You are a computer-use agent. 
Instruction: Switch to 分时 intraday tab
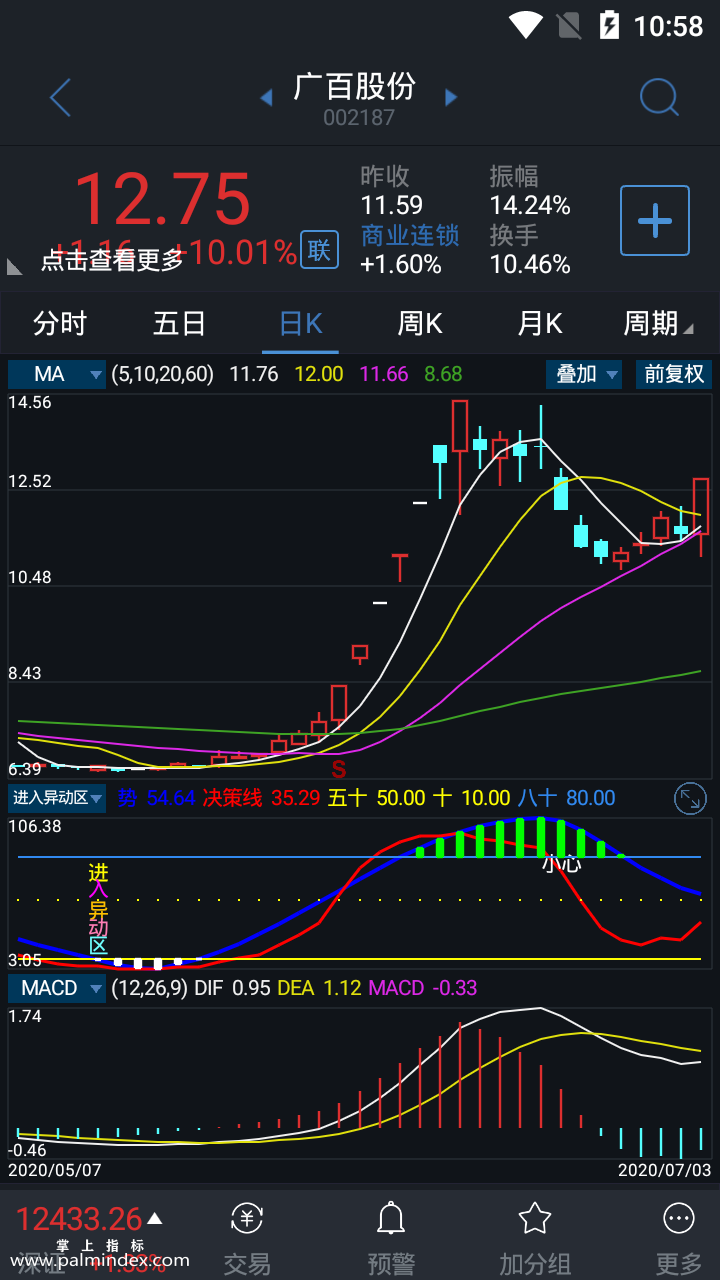point(60,323)
